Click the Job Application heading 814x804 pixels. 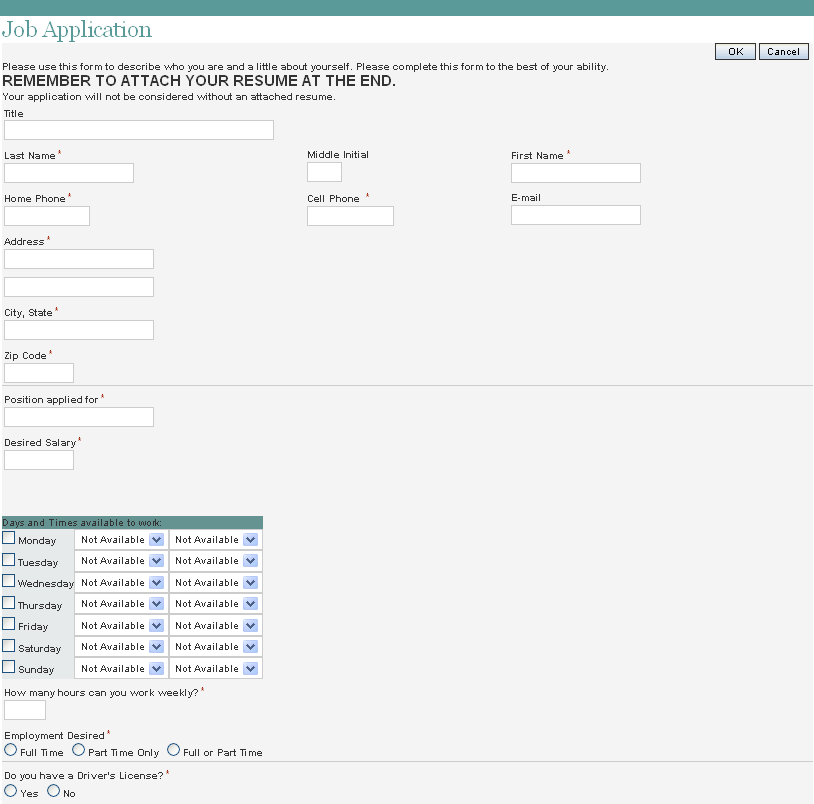[77, 30]
